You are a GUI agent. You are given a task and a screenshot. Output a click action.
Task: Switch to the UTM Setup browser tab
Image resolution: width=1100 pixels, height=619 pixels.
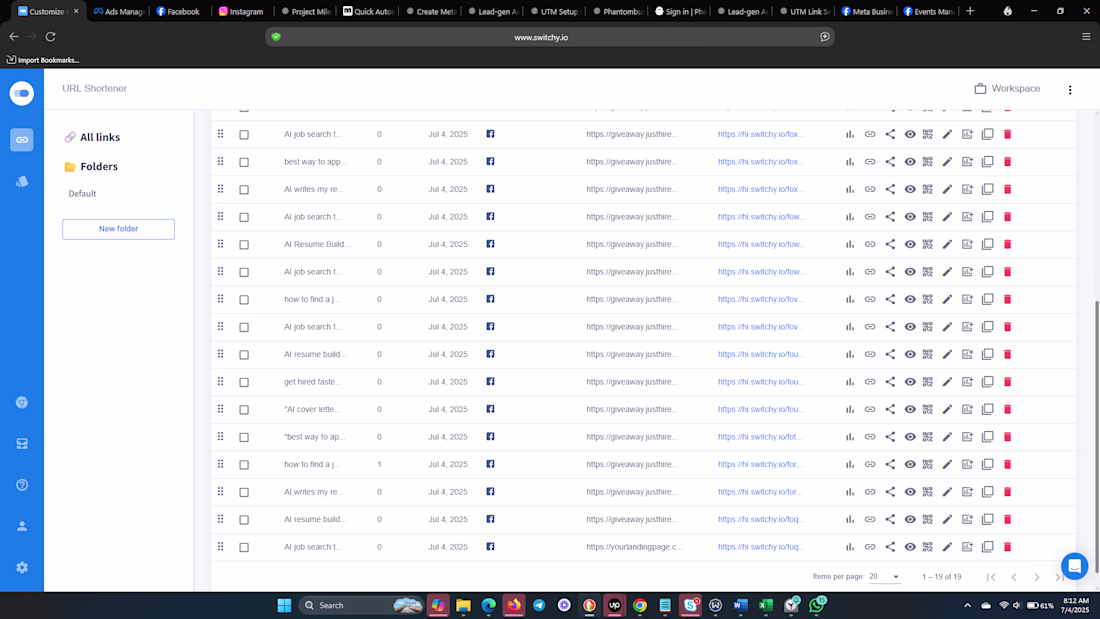[554, 11]
